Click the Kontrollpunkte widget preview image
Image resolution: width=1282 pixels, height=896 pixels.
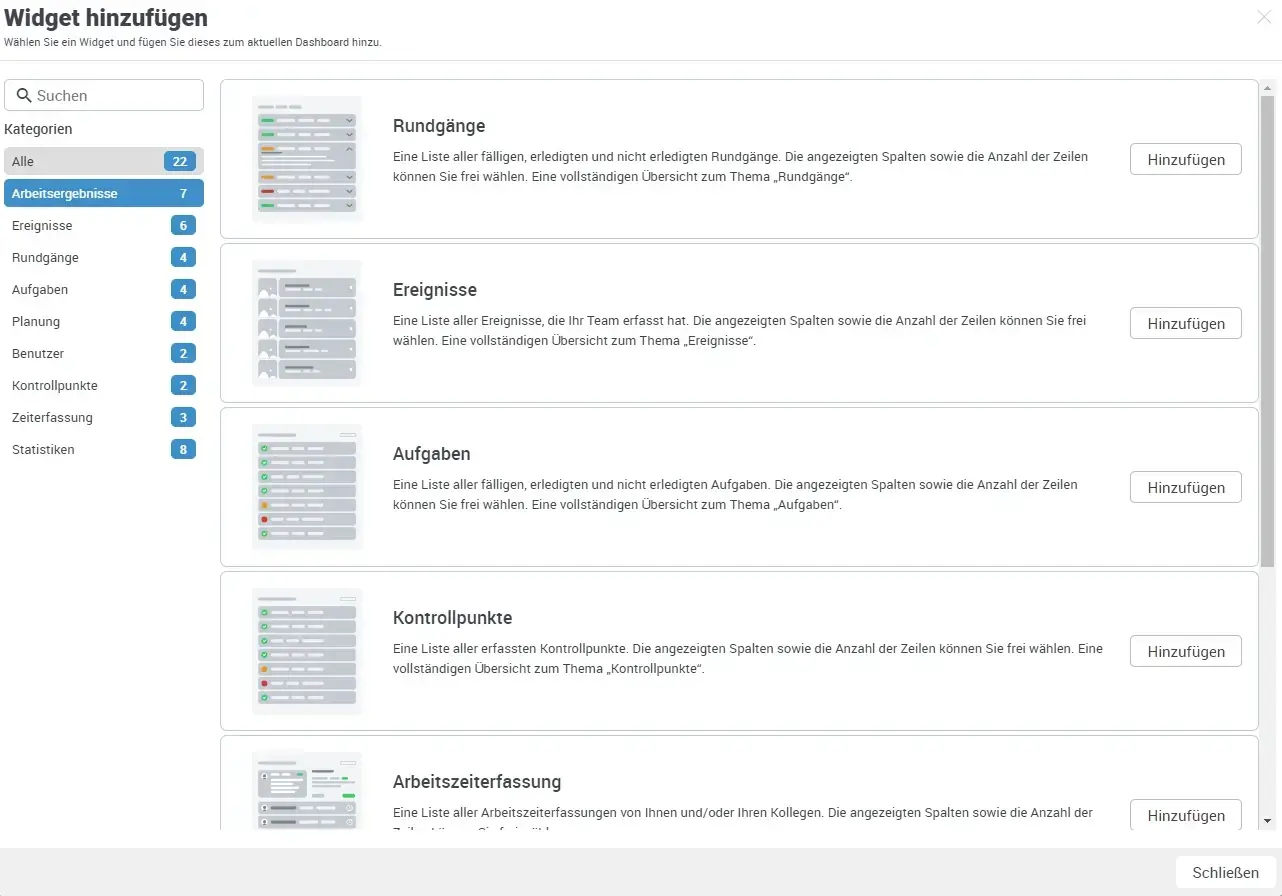point(307,650)
